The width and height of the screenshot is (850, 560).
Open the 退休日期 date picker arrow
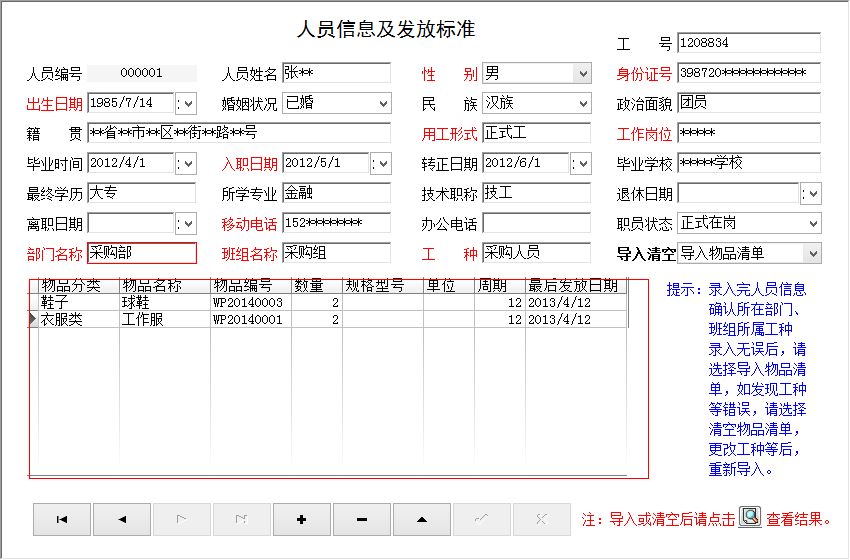point(811,193)
